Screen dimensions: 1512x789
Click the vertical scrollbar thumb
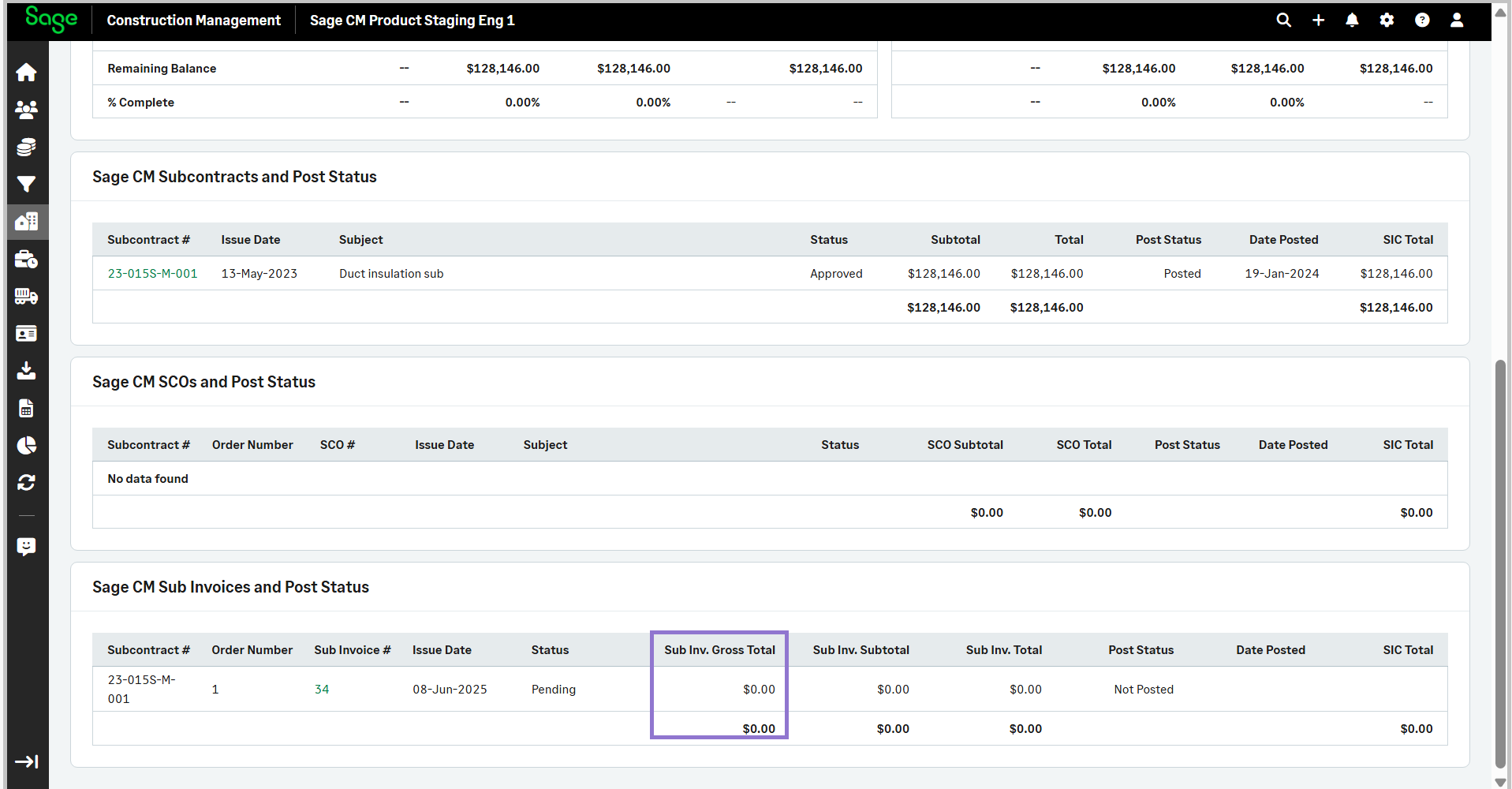[x=1500, y=563]
